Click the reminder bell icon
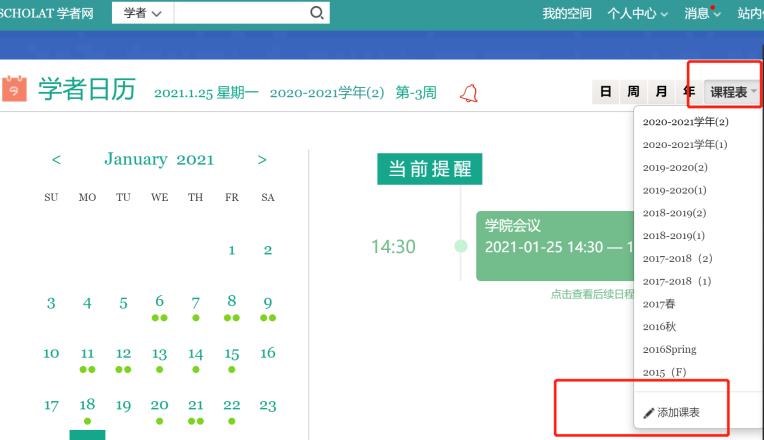764x440 pixels. pyautogui.click(x=467, y=93)
